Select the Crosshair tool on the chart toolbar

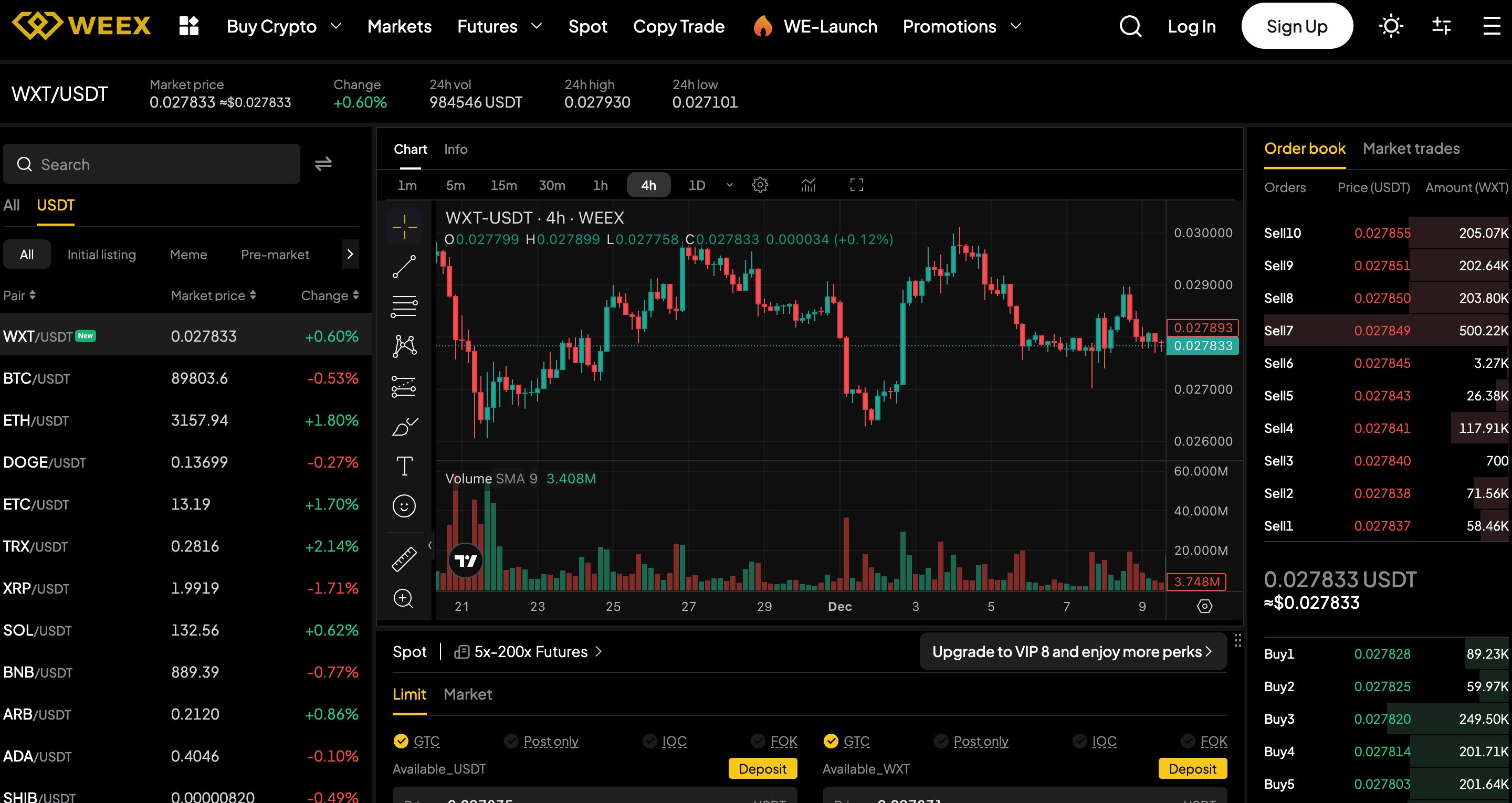404,226
